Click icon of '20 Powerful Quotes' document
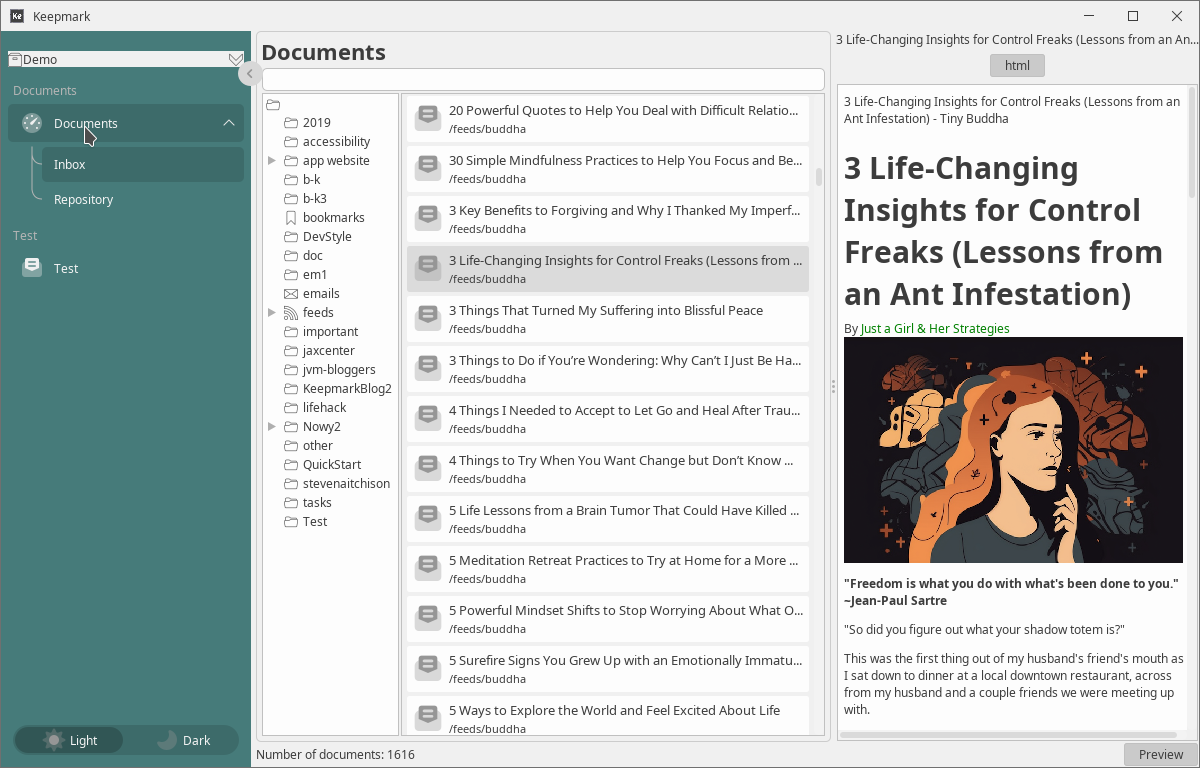 pos(428,118)
